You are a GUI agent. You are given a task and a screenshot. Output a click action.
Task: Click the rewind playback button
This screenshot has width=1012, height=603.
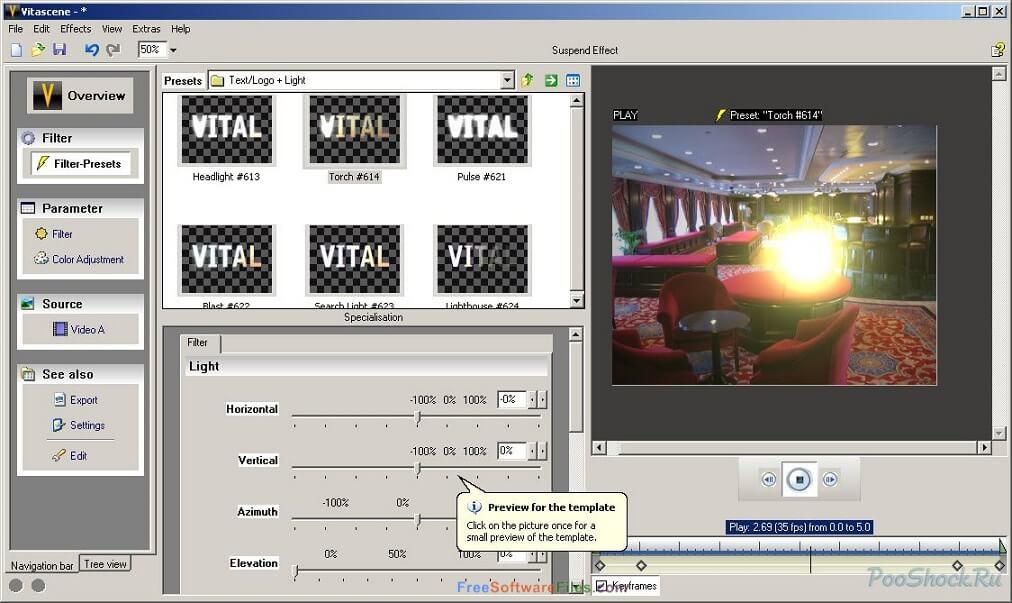pyautogui.click(x=769, y=480)
